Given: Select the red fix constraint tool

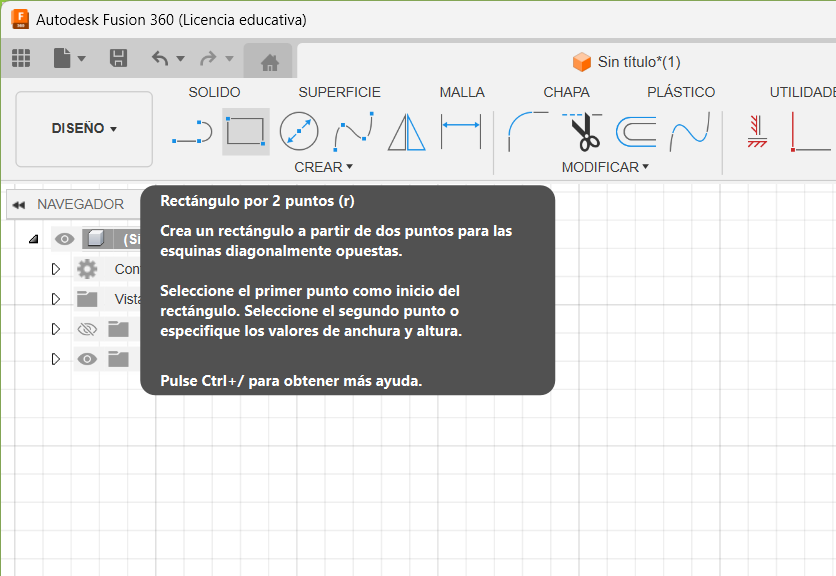Looking at the screenshot, I should pos(757,131).
